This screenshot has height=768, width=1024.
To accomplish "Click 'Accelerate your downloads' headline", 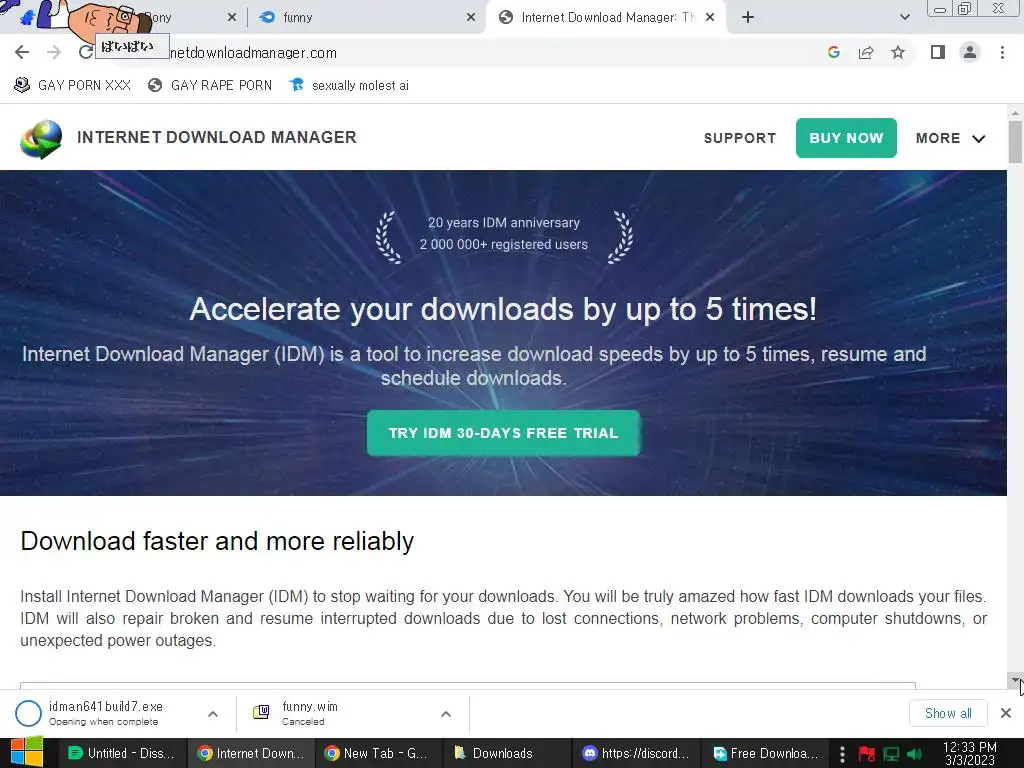I will [503, 309].
